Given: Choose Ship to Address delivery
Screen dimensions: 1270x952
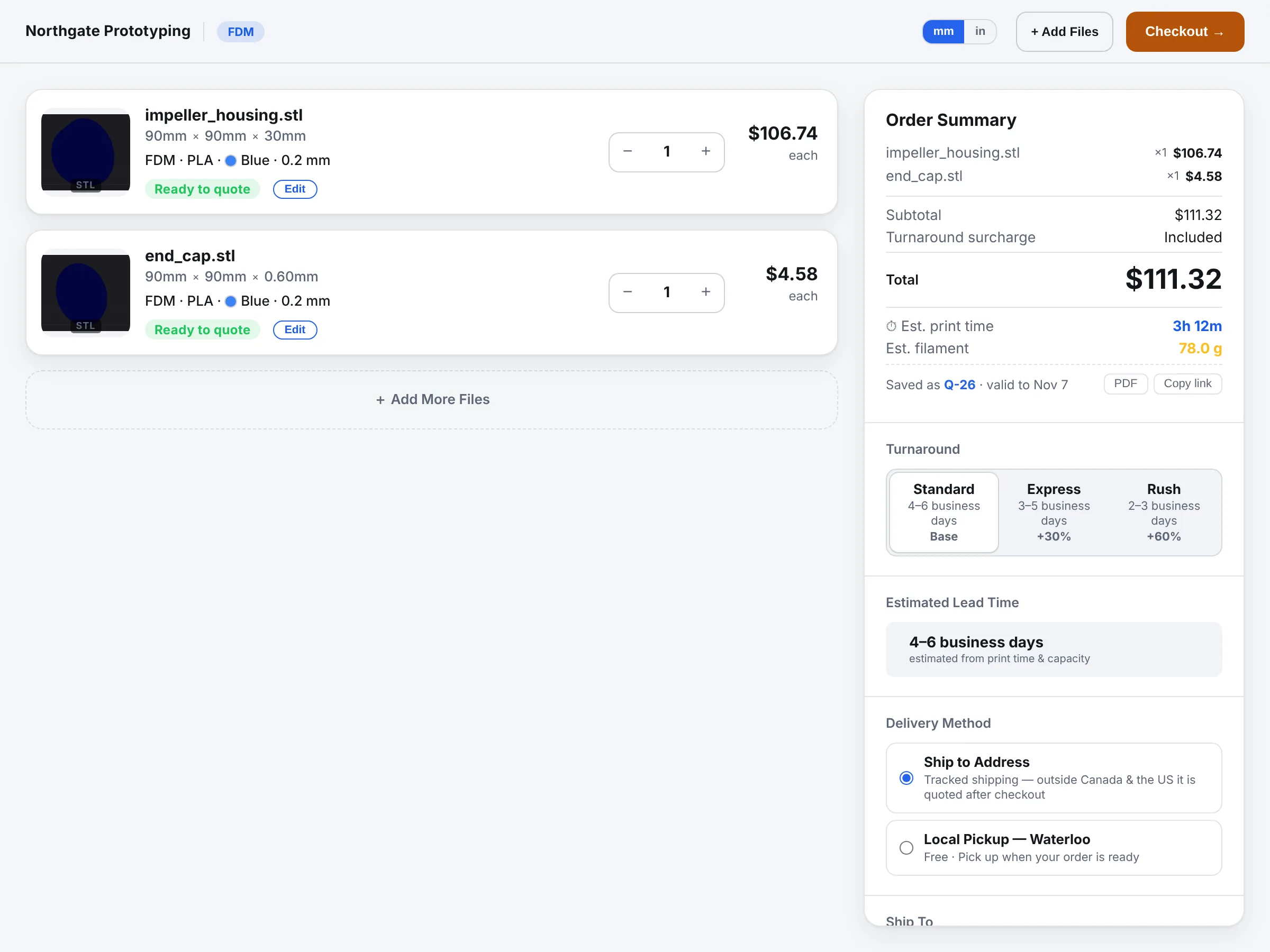Looking at the screenshot, I should point(1054,777).
